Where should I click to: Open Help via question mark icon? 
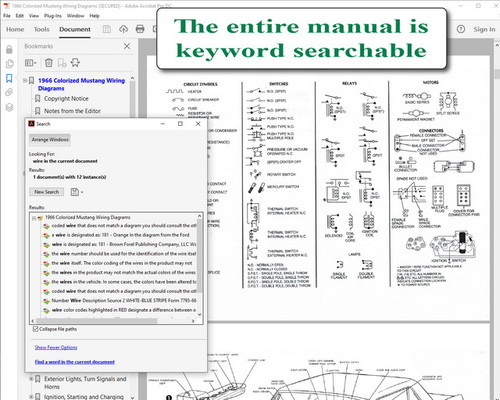tap(461, 29)
